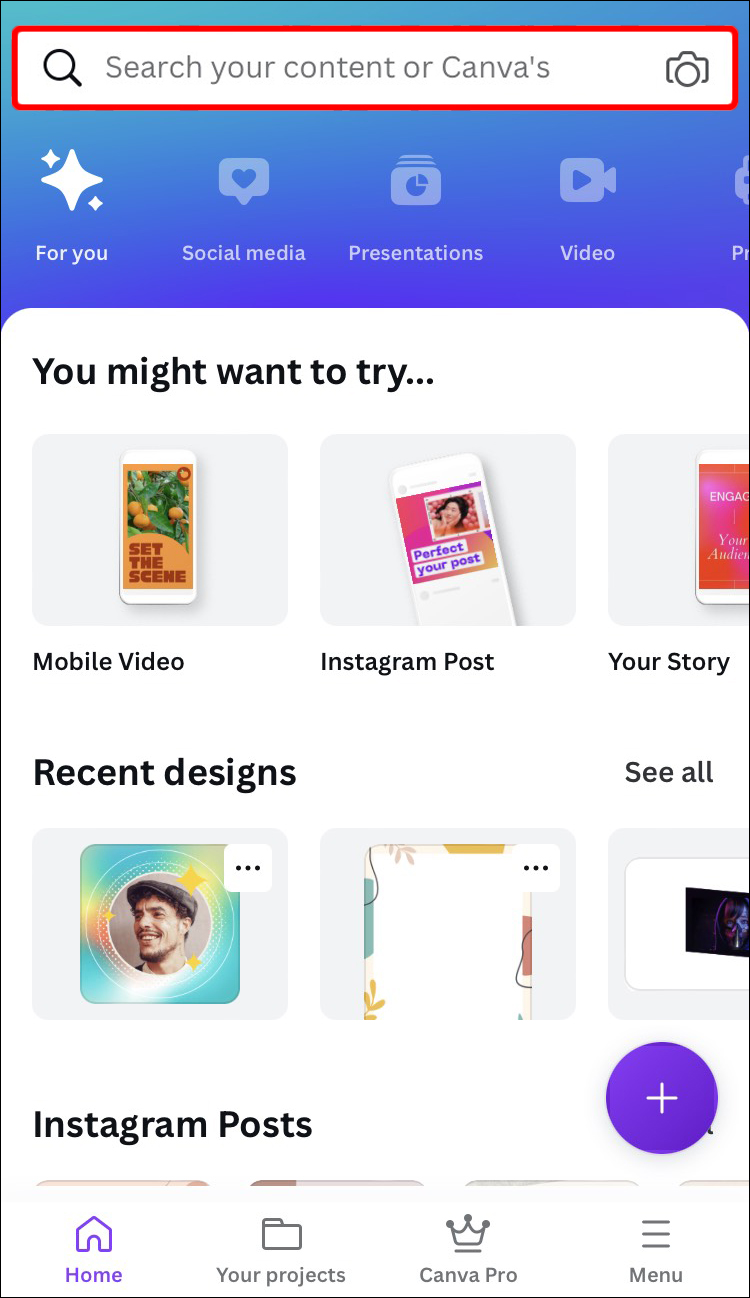This screenshot has width=750, height=1298.
Task: Switch to Your projects tab
Action: (x=281, y=1251)
